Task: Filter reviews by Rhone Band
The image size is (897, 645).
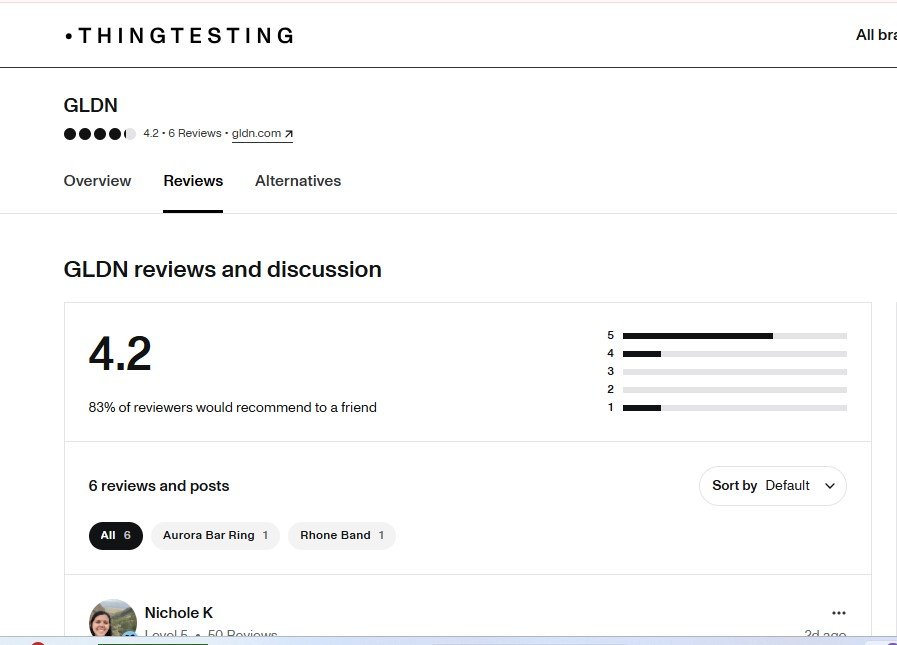Action: click(x=342, y=536)
